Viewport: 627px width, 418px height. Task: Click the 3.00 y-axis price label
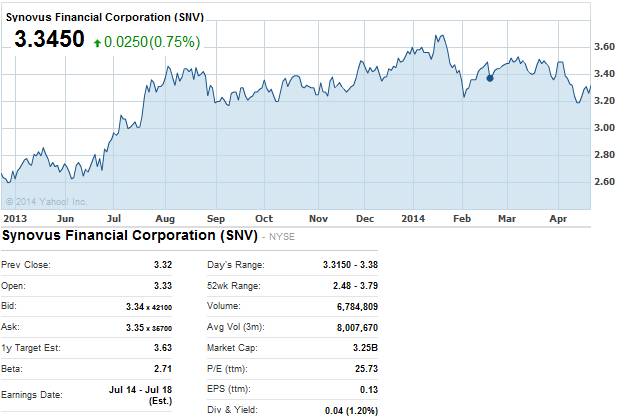coord(604,128)
